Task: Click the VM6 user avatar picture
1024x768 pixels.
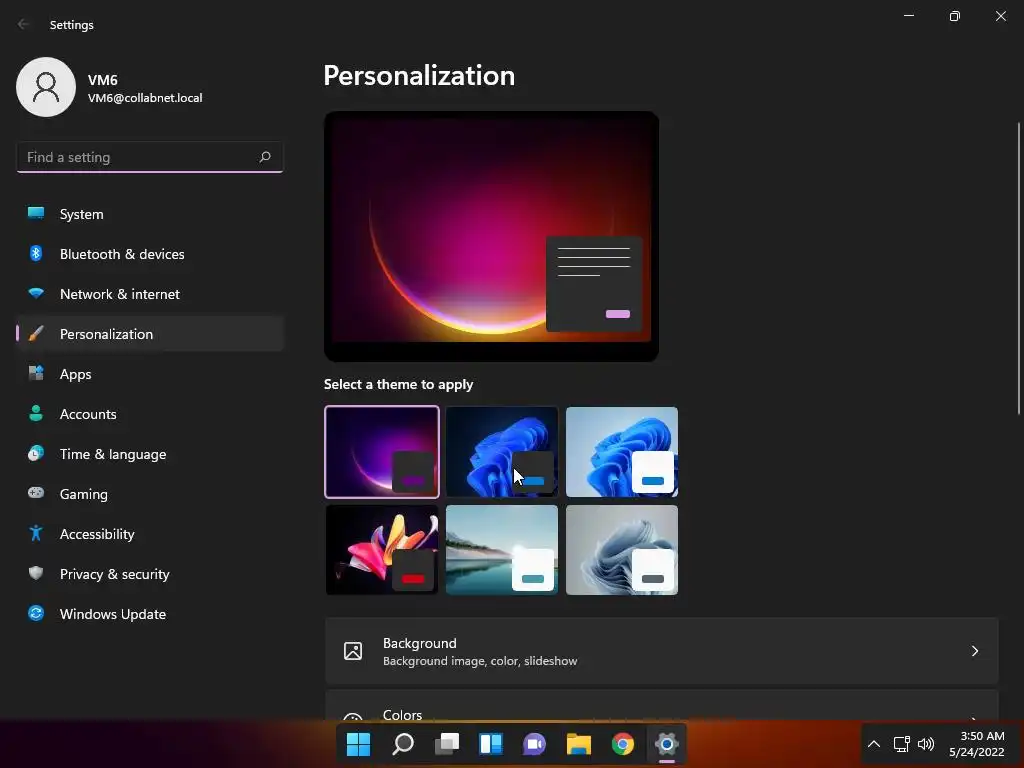Action: 46,87
